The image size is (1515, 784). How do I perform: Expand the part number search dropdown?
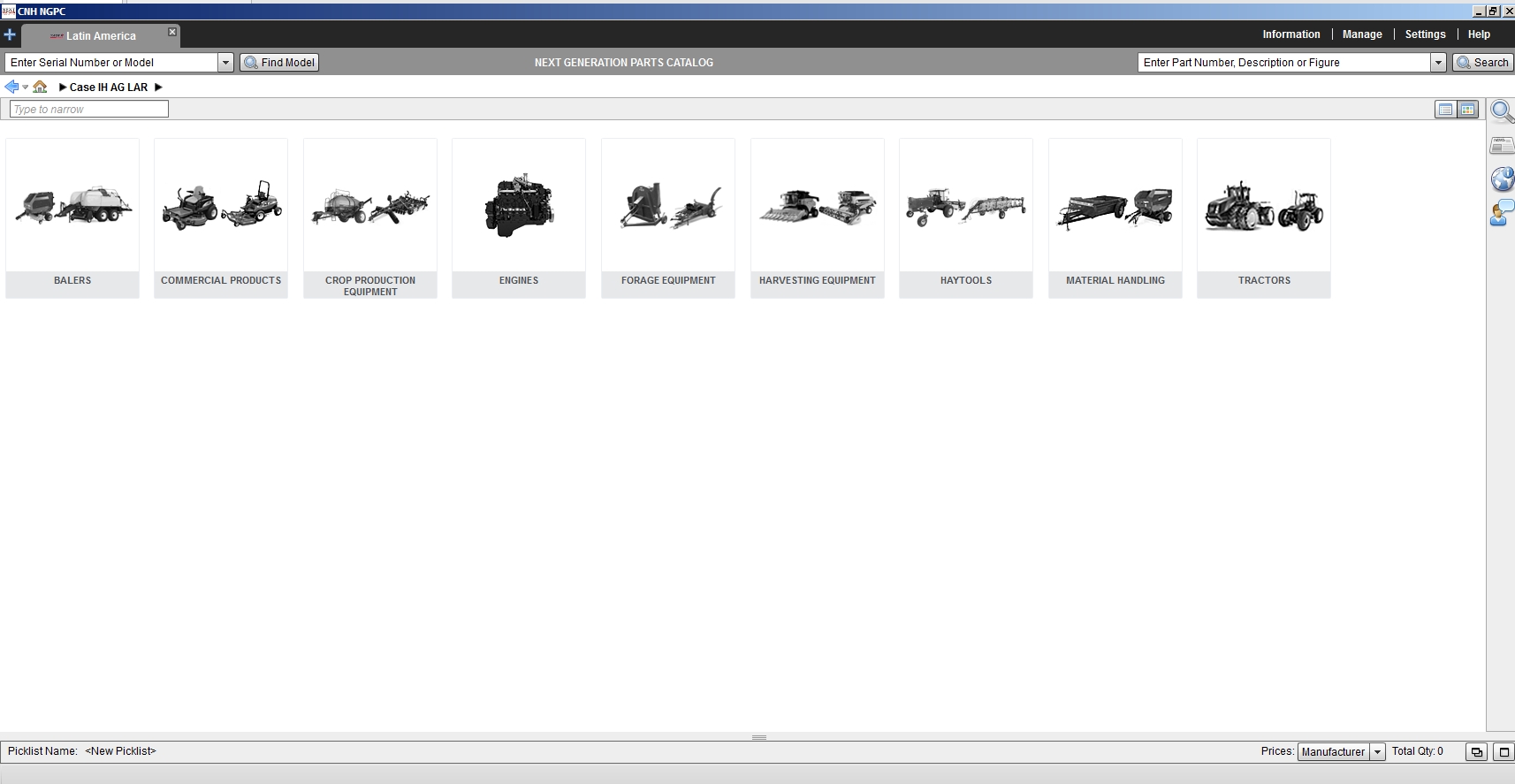(x=1438, y=63)
